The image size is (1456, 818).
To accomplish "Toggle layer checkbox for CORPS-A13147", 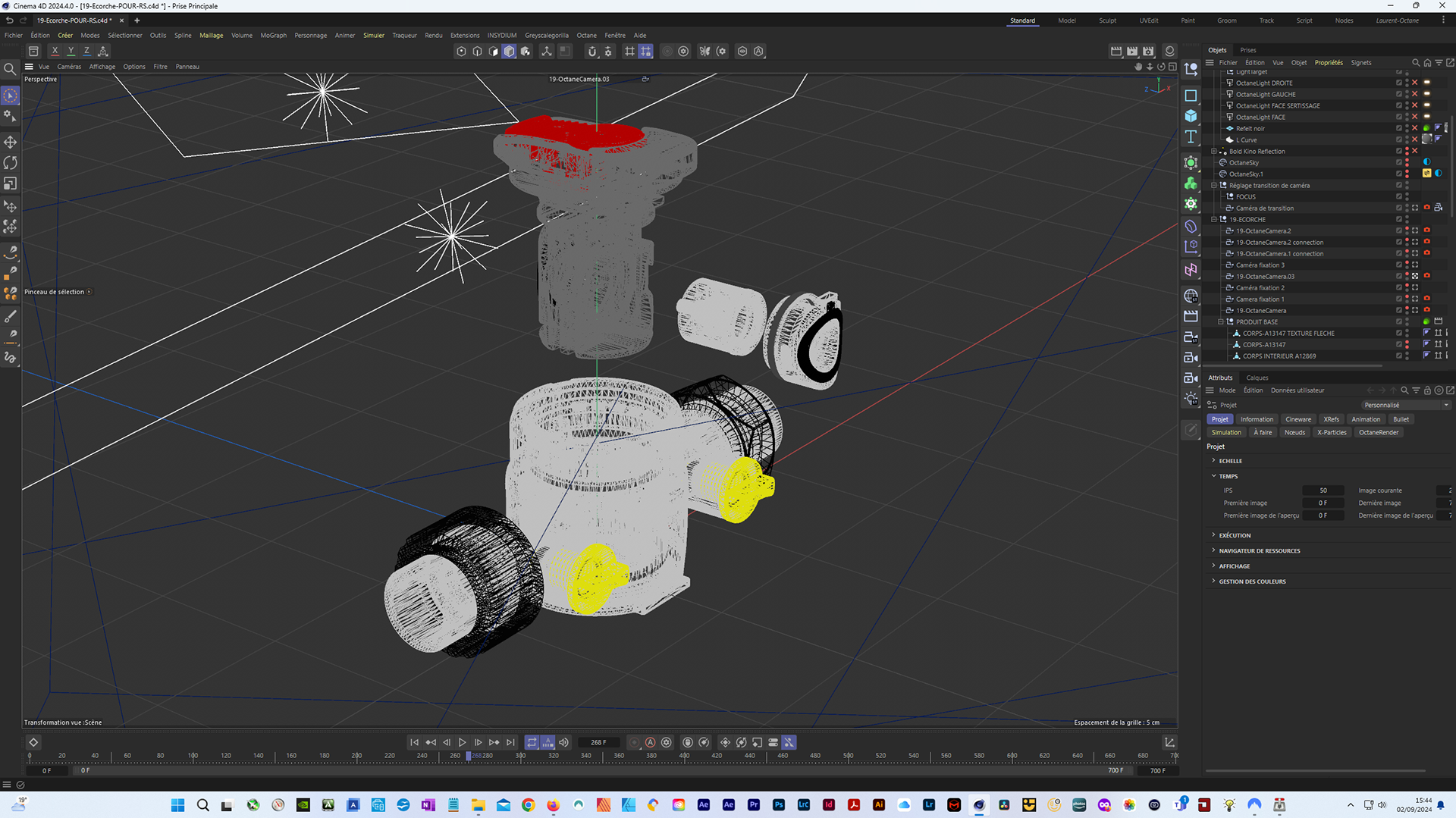I will point(1399,345).
